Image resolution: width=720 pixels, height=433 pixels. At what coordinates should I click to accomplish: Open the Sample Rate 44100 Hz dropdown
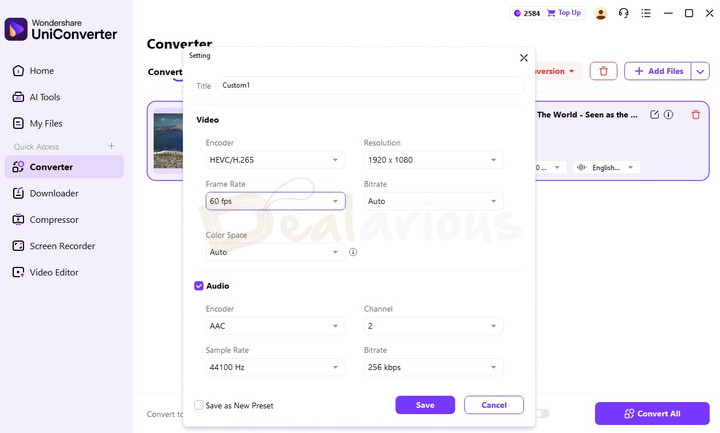[275, 367]
